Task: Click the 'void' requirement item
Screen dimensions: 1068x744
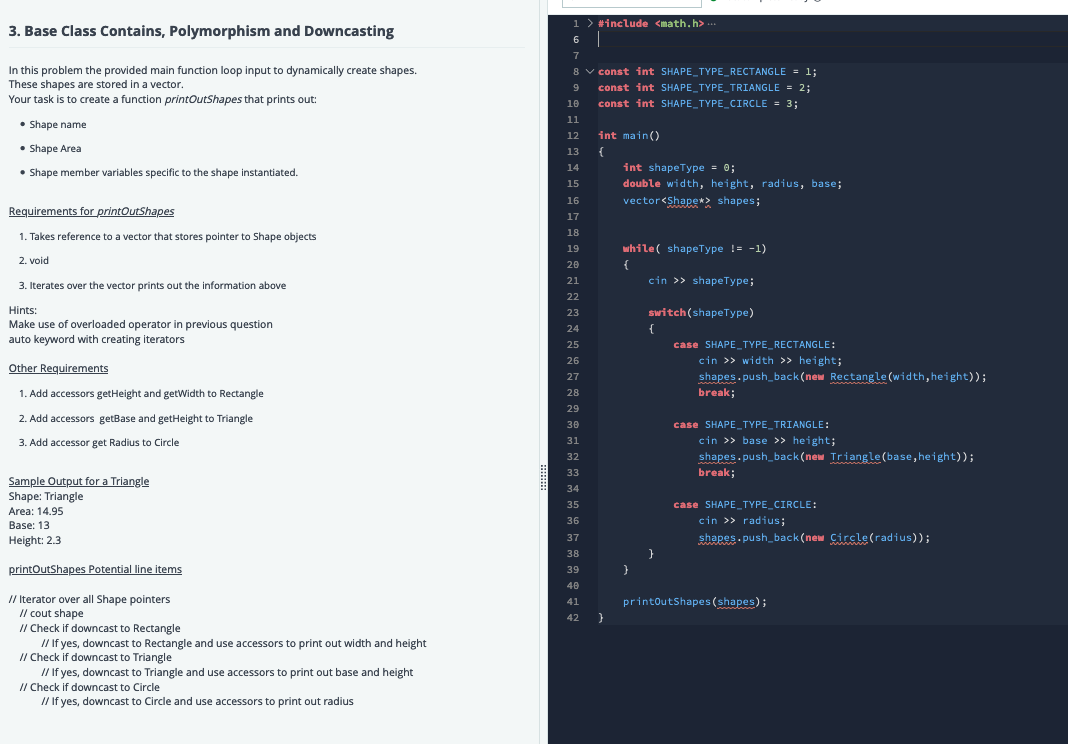Action: click(39, 260)
